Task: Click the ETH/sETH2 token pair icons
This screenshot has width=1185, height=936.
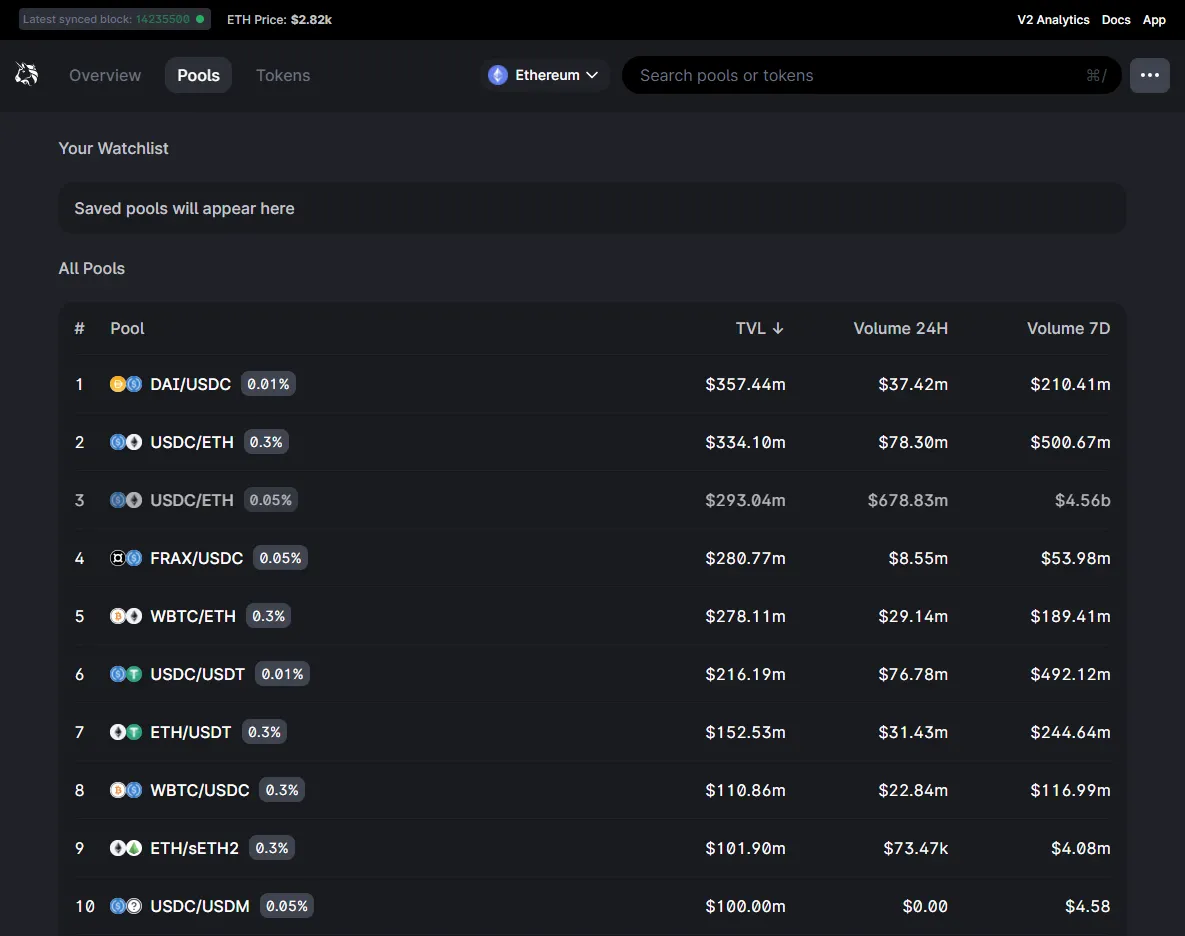Action: click(125, 848)
